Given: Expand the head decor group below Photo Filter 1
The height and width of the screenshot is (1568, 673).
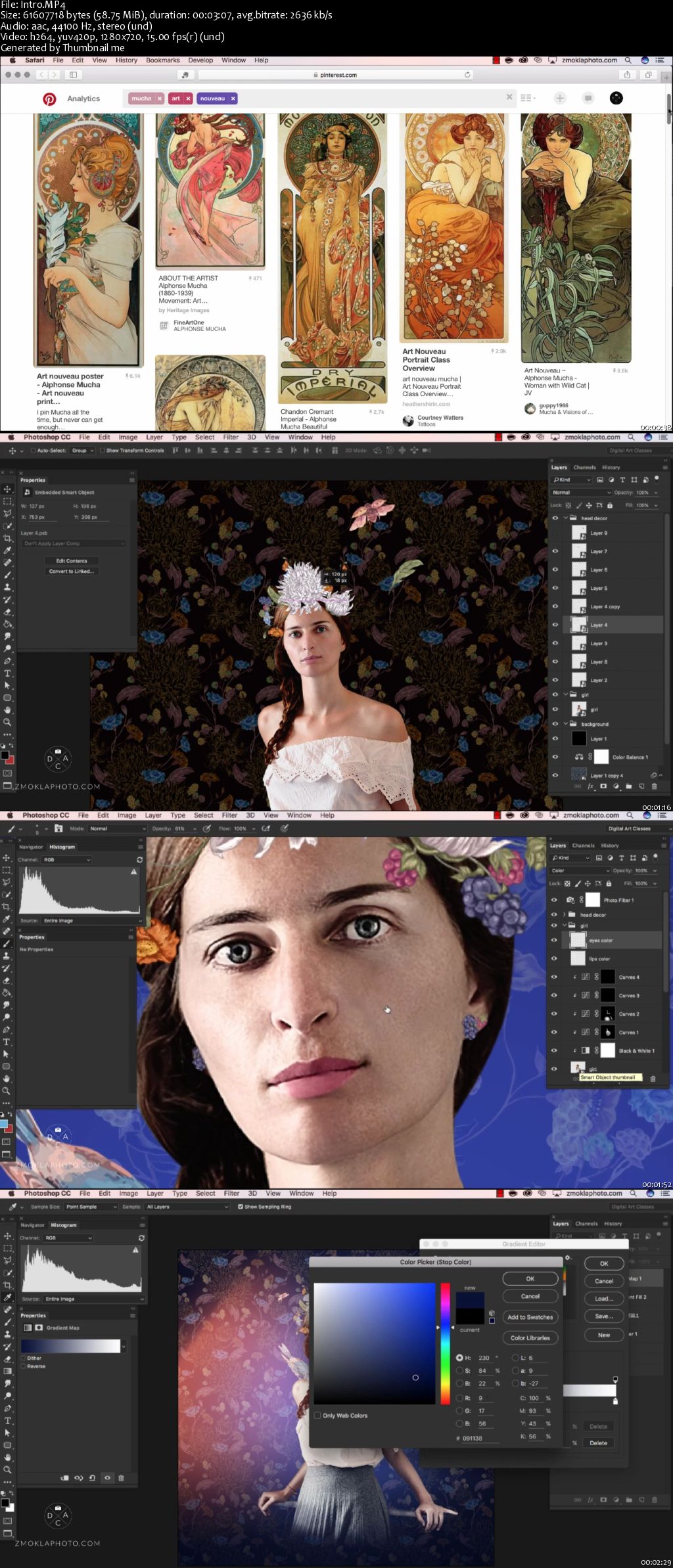Looking at the screenshot, I should point(564,914).
